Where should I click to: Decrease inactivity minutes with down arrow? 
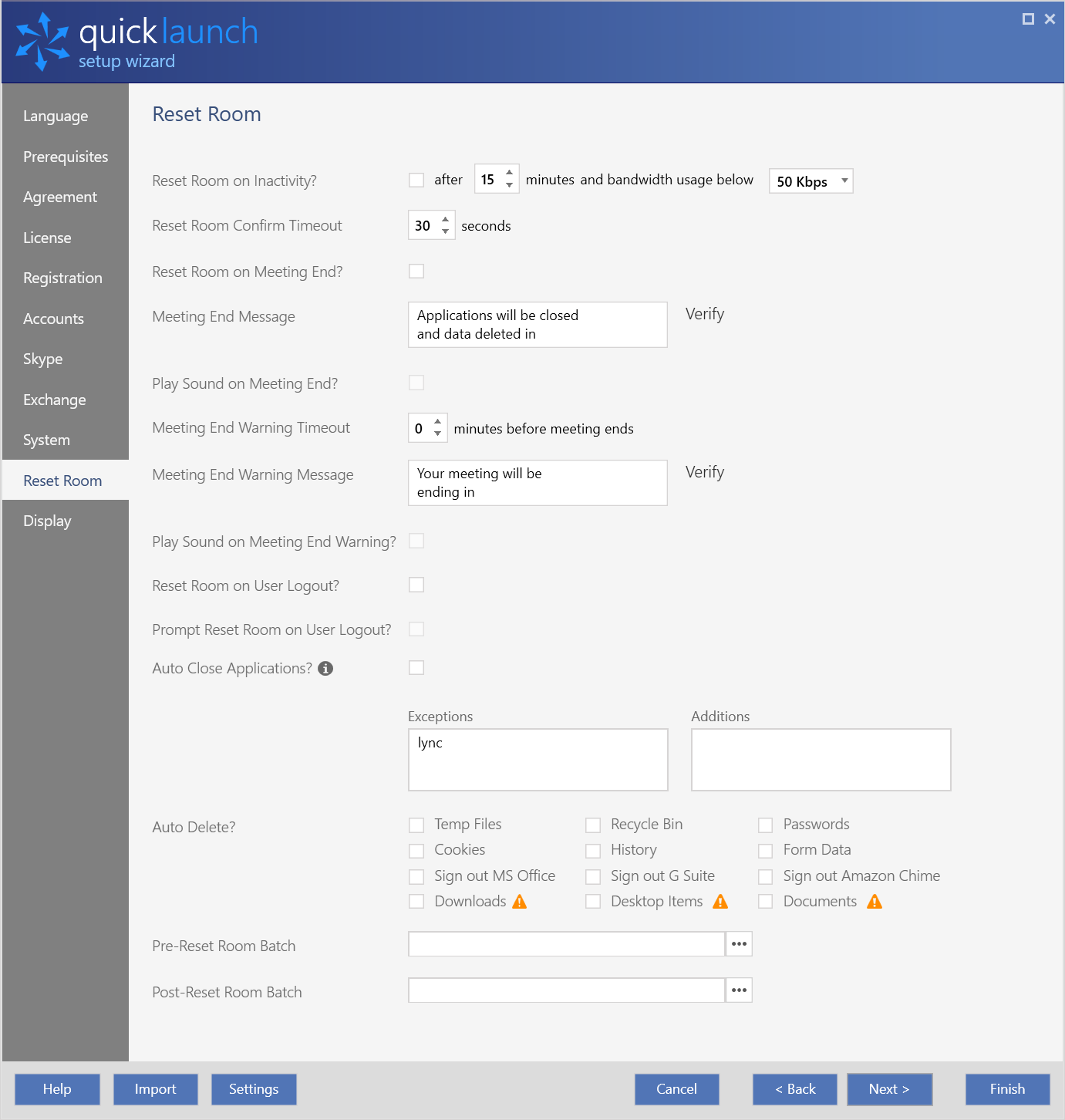pyautogui.click(x=509, y=185)
